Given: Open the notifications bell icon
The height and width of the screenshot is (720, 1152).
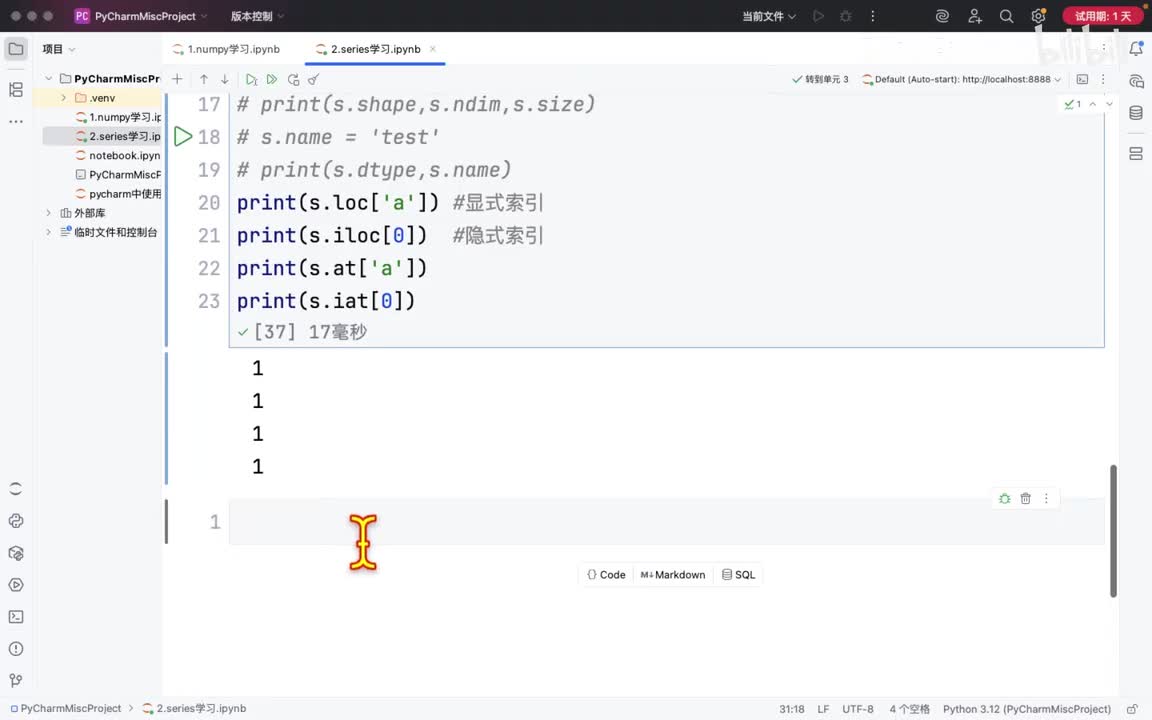Looking at the screenshot, I should 1136,49.
